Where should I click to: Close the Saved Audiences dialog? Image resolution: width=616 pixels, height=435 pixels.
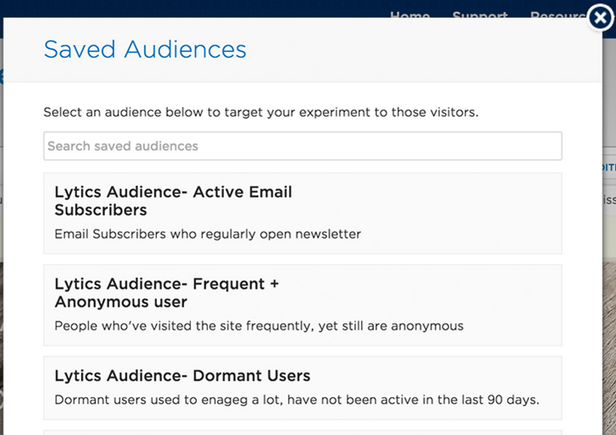[600, 17]
